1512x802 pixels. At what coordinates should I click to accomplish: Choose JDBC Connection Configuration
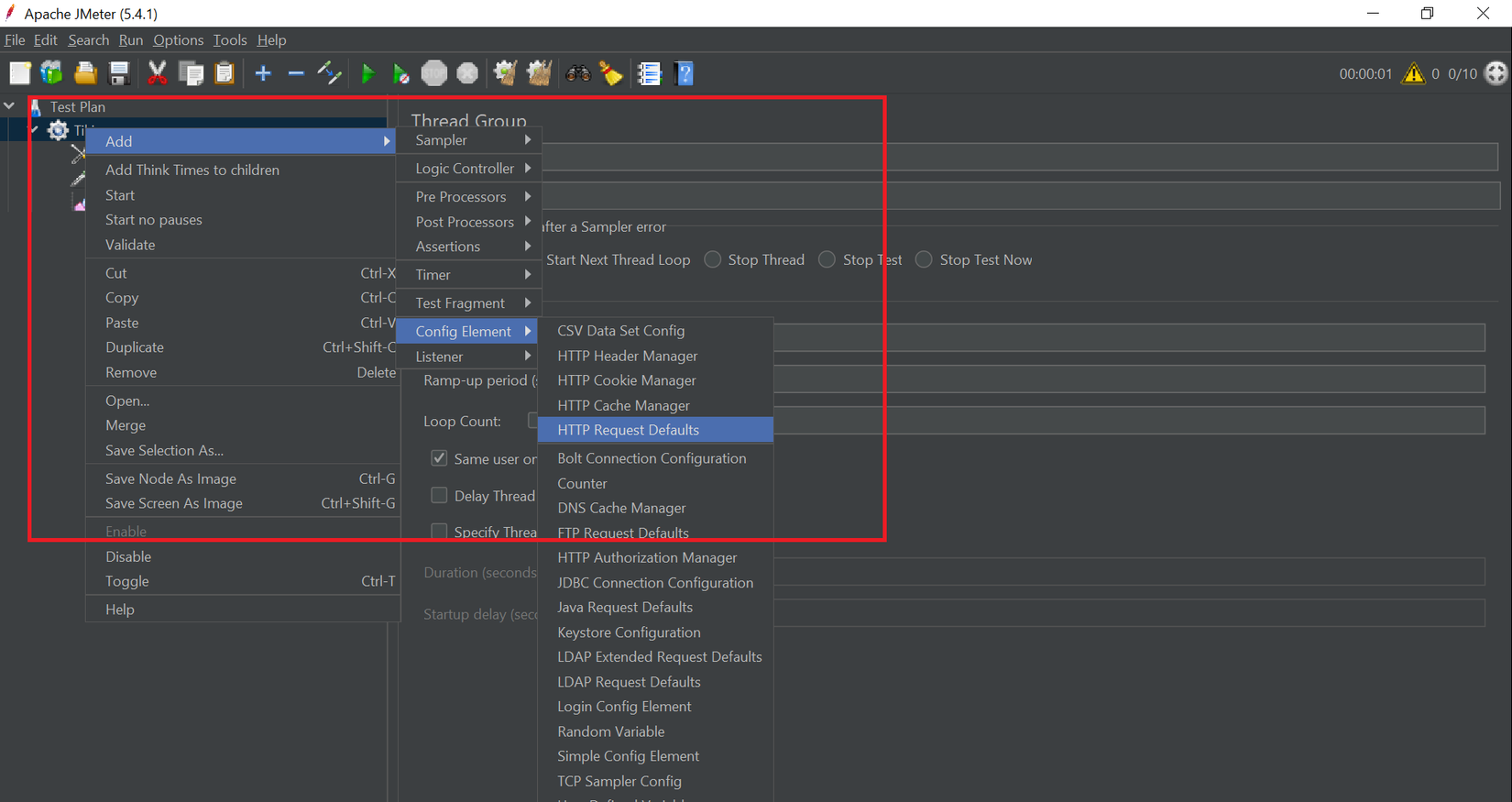click(x=655, y=583)
